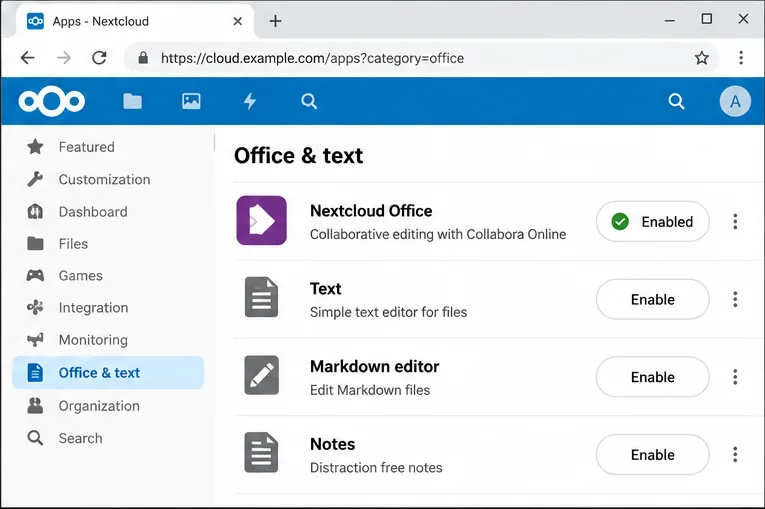This screenshot has width=765, height=509.
Task: Select the Search category in sidebar
Action: [108, 438]
